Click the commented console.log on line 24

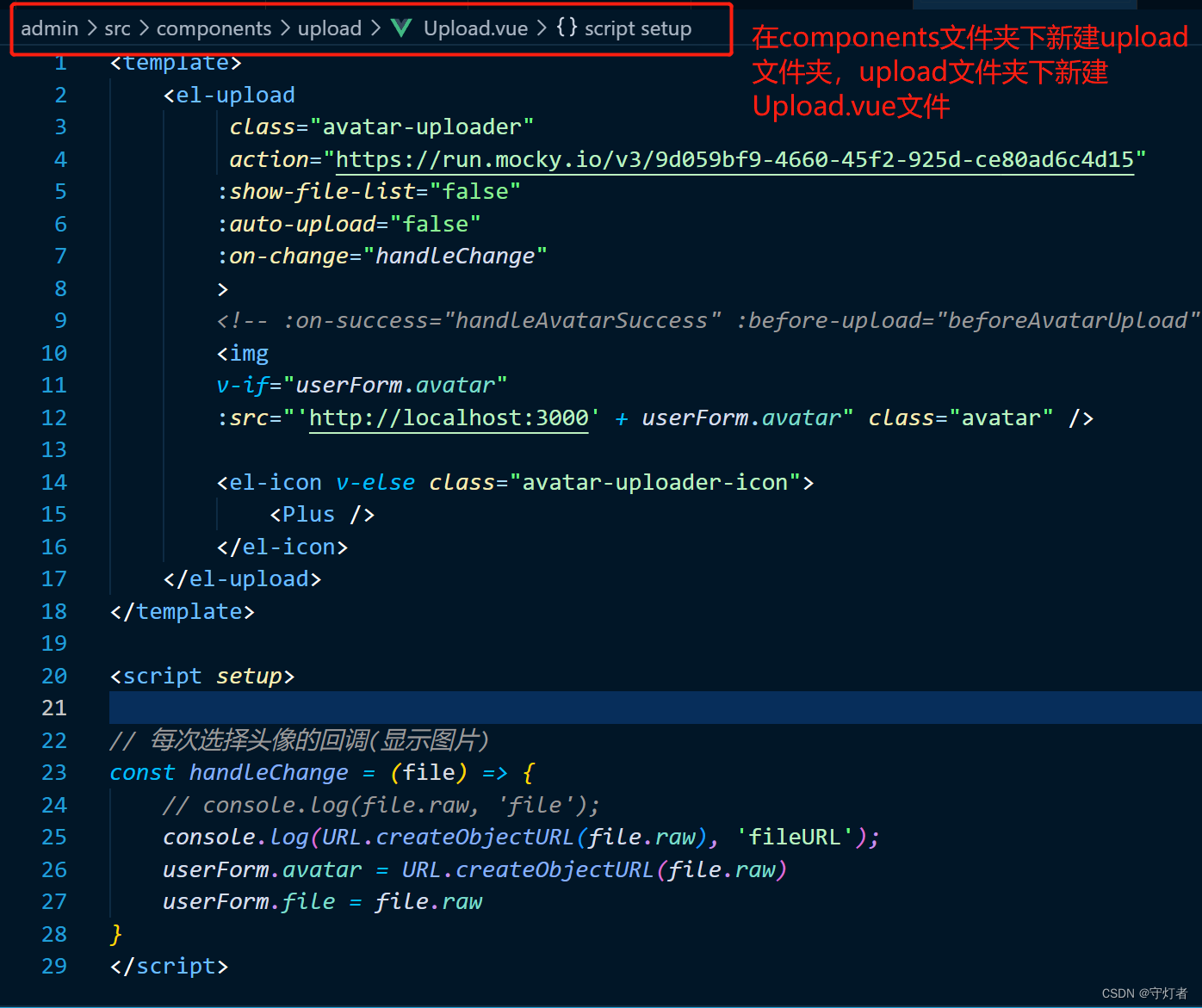pyautogui.click(x=381, y=805)
